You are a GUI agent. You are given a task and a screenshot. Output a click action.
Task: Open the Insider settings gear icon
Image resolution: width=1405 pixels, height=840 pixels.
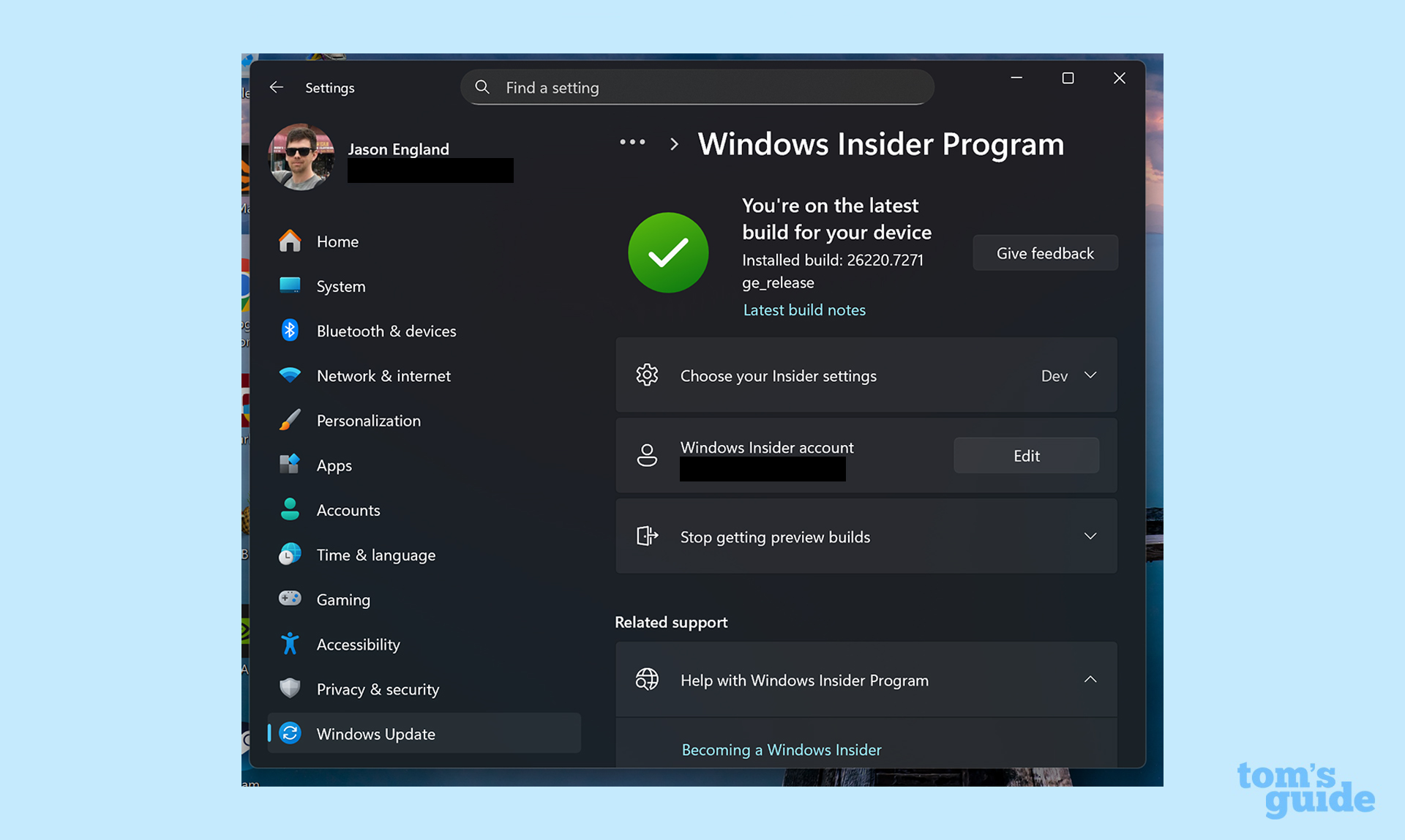(x=647, y=375)
